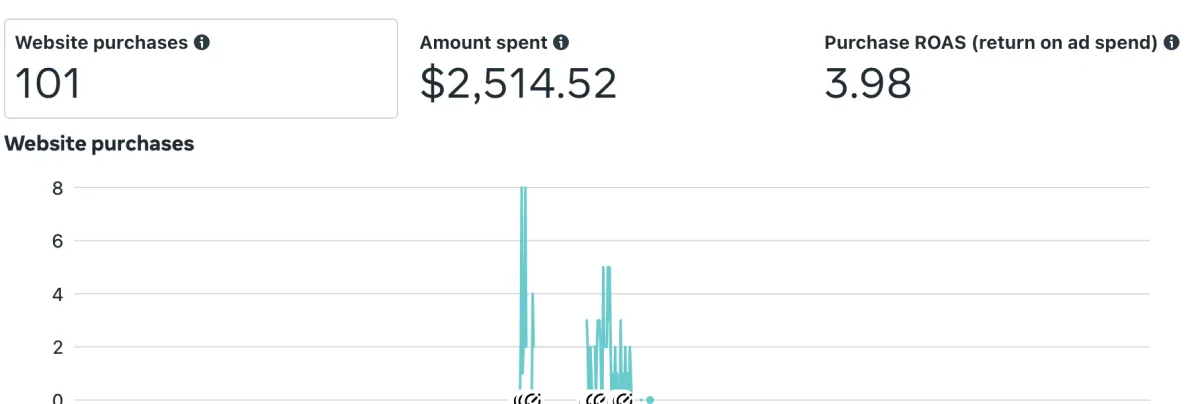The image size is (1200, 404).
Task: Click the y-axis label 6
Action: click(x=58, y=240)
